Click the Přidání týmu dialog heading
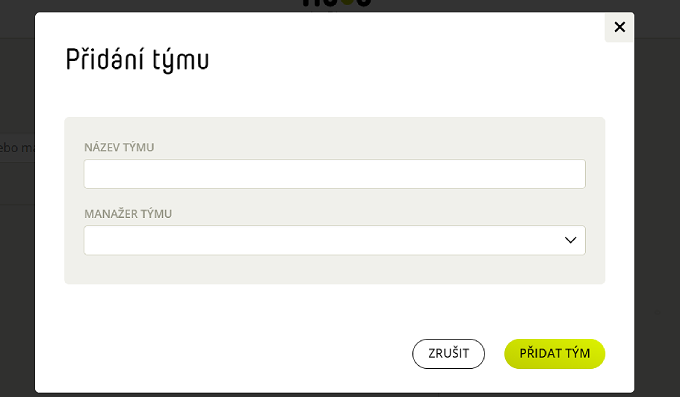The height and width of the screenshot is (397, 680). (x=137, y=59)
